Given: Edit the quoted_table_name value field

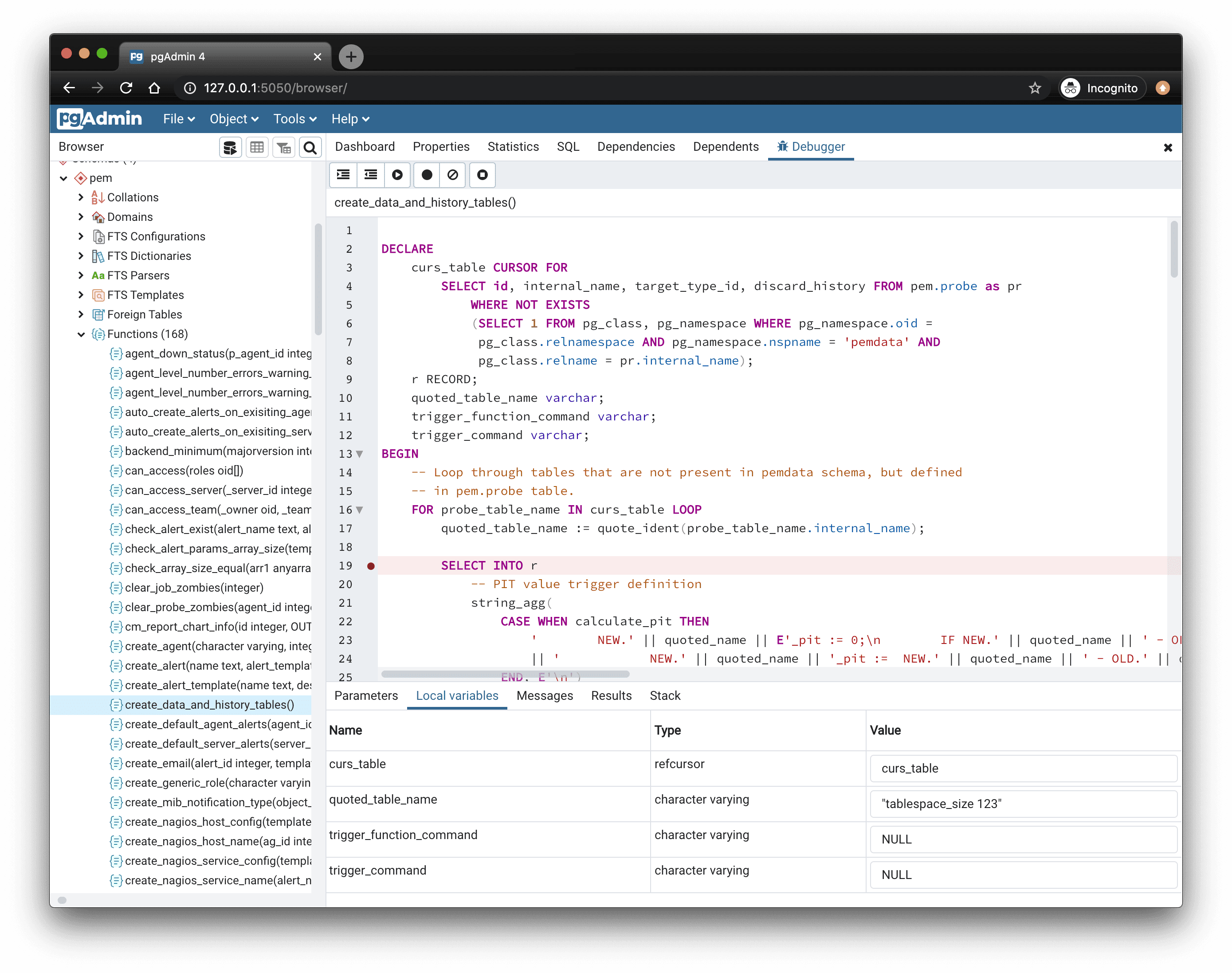Looking at the screenshot, I should [1022, 804].
